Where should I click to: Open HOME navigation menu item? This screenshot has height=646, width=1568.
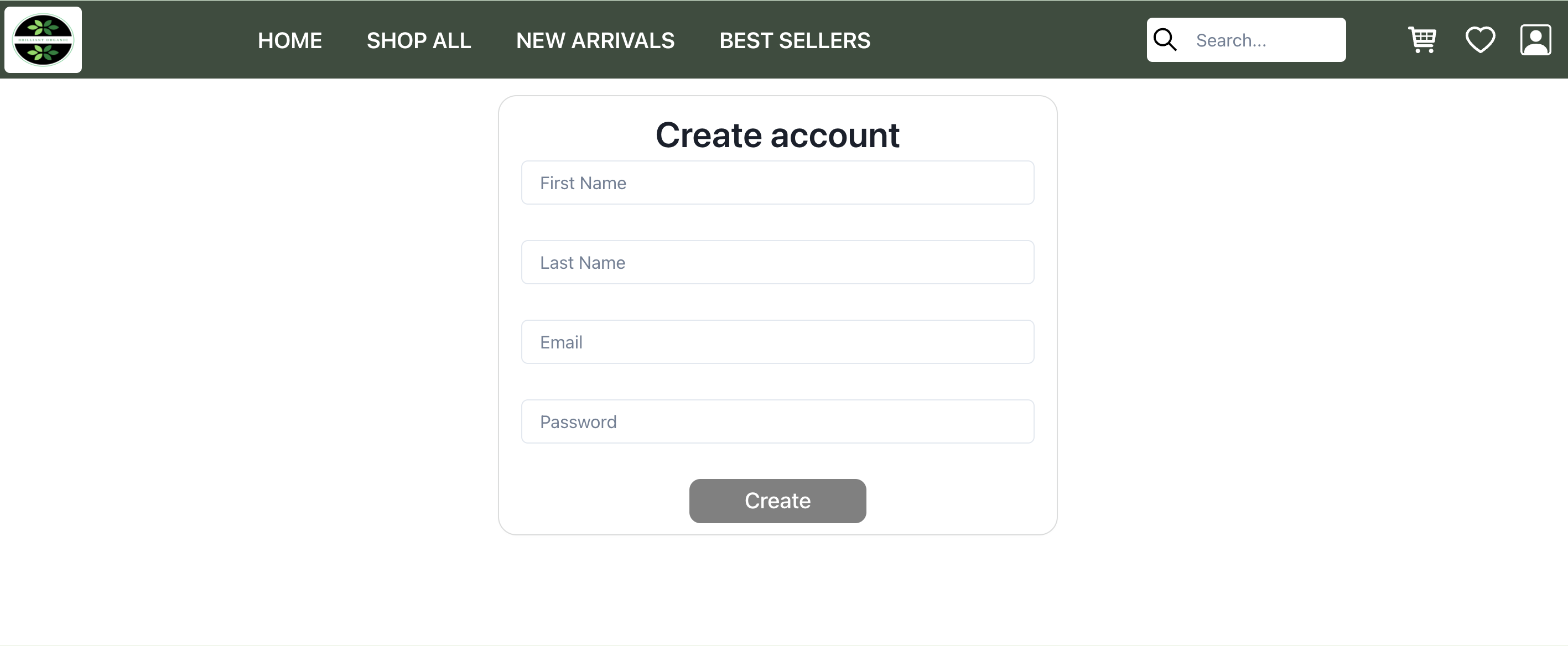(290, 39)
